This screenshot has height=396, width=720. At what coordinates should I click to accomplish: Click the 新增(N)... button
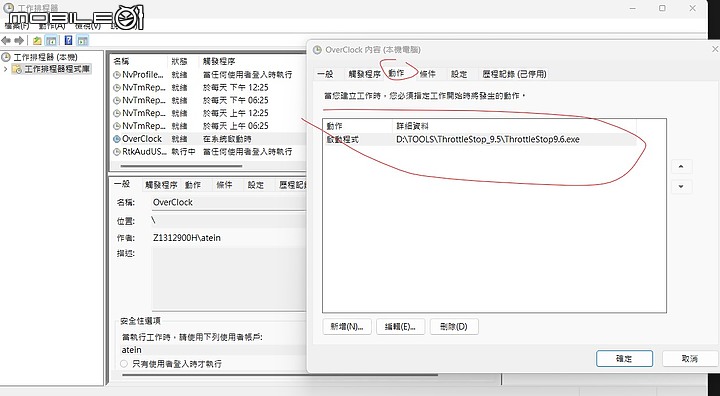click(x=347, y=327)
